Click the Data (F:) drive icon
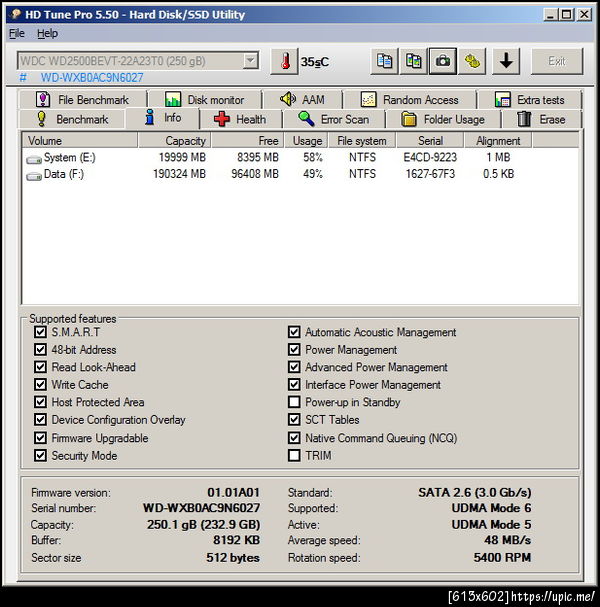 [34, 176]
